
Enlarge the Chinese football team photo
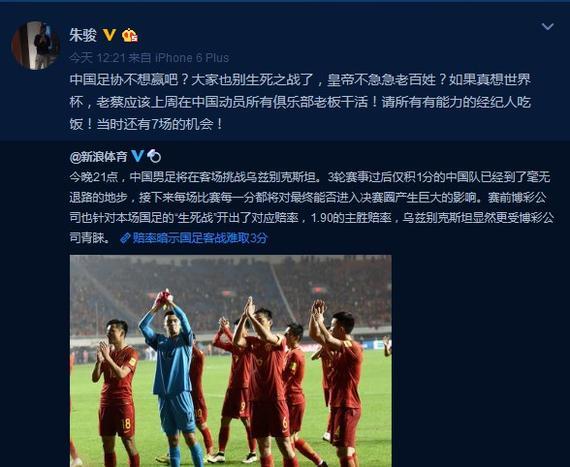(231, 361)
